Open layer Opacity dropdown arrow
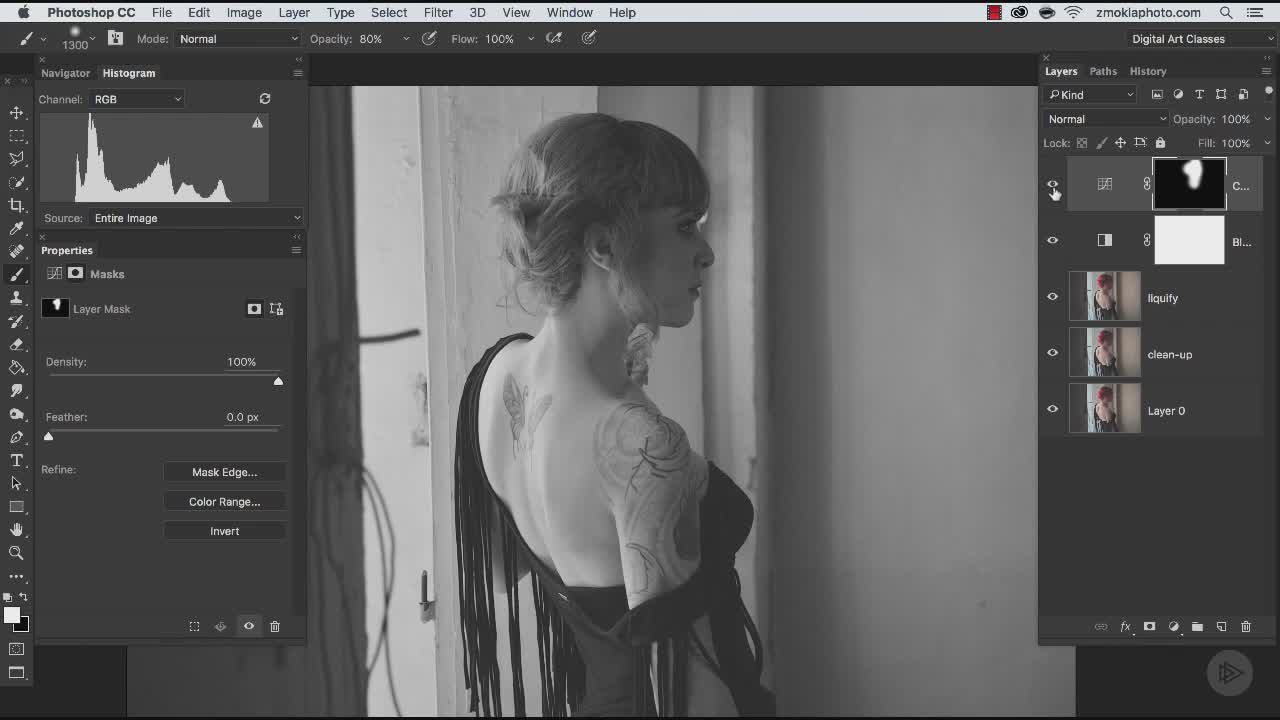Screen dimensions: 1280x720 click(1267, 119)
